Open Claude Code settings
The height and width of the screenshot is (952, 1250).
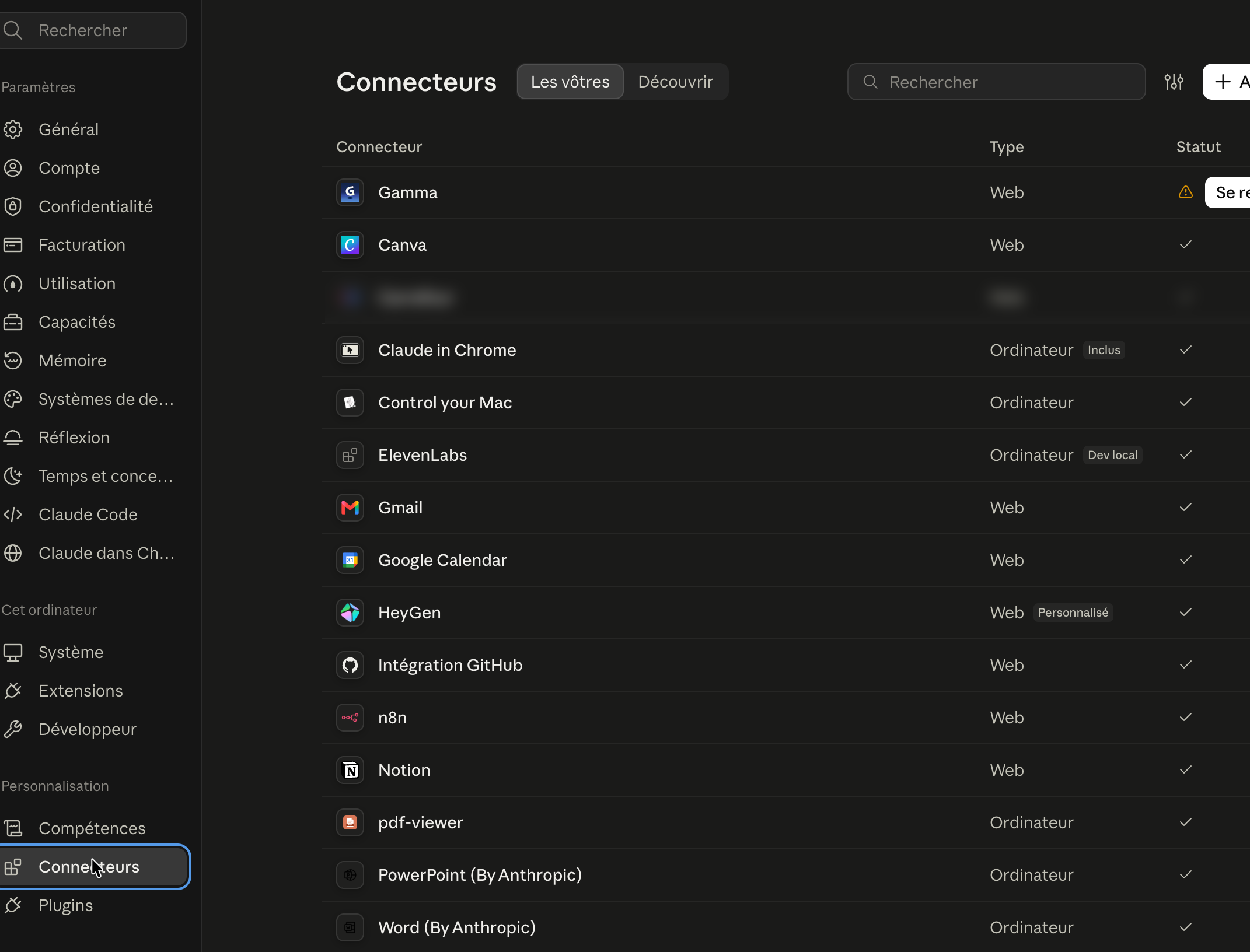[x=93, y=514]
